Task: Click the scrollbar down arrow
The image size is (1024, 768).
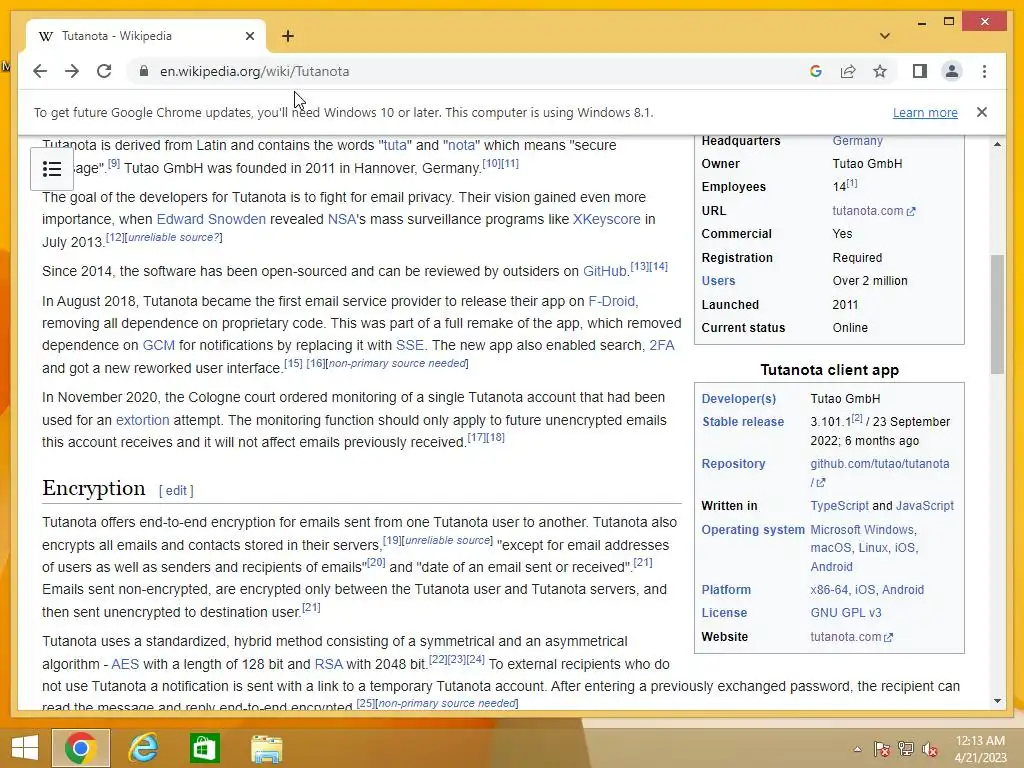Action: click(x=997, y=701)
